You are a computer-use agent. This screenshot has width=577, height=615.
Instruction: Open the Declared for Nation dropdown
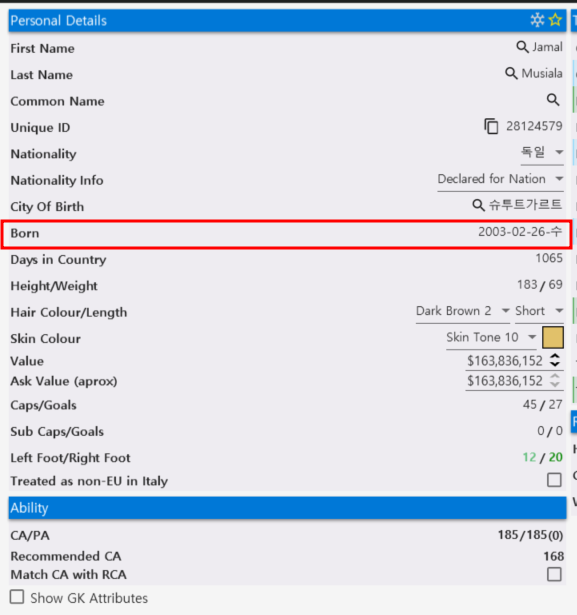(501, 179)
